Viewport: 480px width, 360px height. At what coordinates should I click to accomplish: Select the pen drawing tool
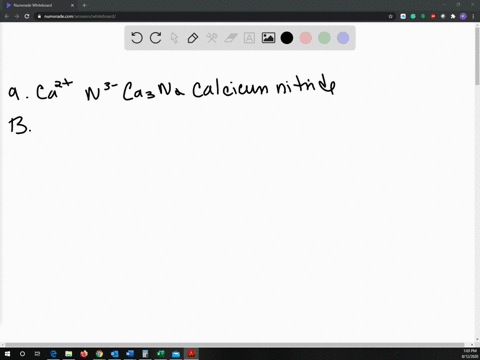(193, 38)
